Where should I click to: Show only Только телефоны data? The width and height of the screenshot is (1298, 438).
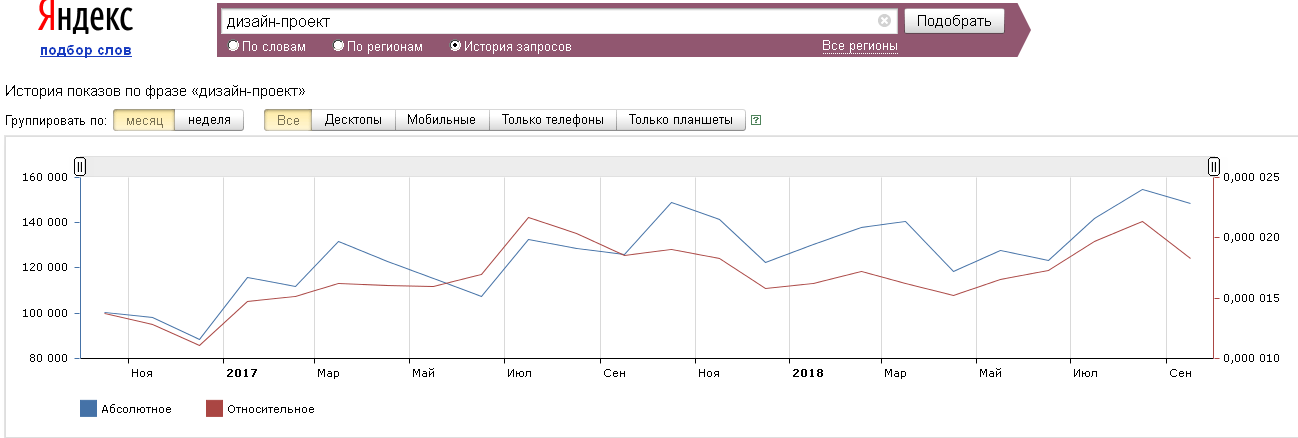553,120
